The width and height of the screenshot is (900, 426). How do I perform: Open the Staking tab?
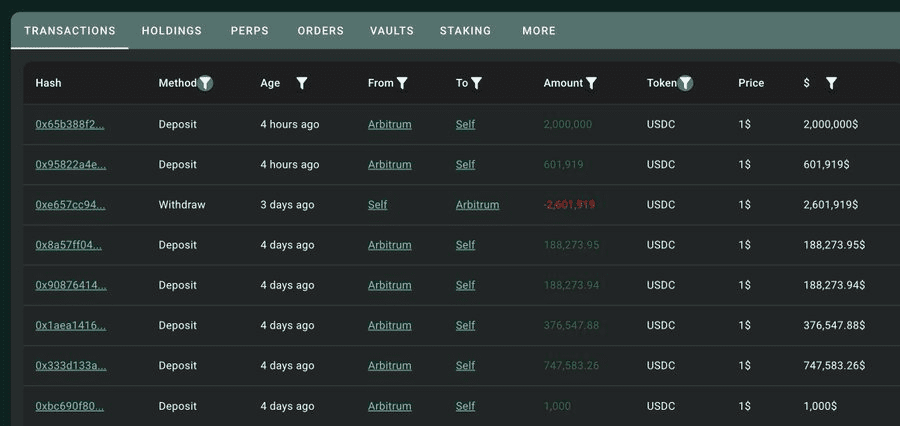(465, 31)
